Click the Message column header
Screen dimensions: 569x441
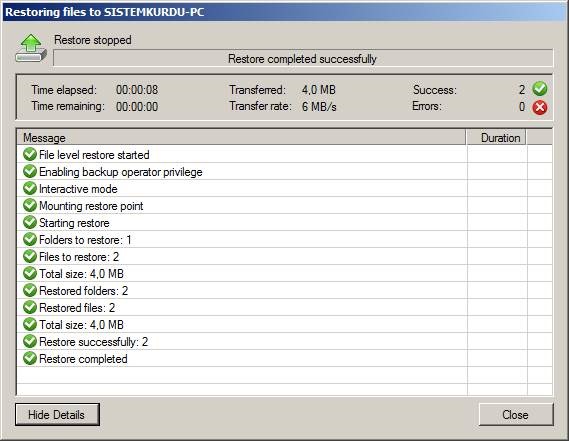coord(241,138)
